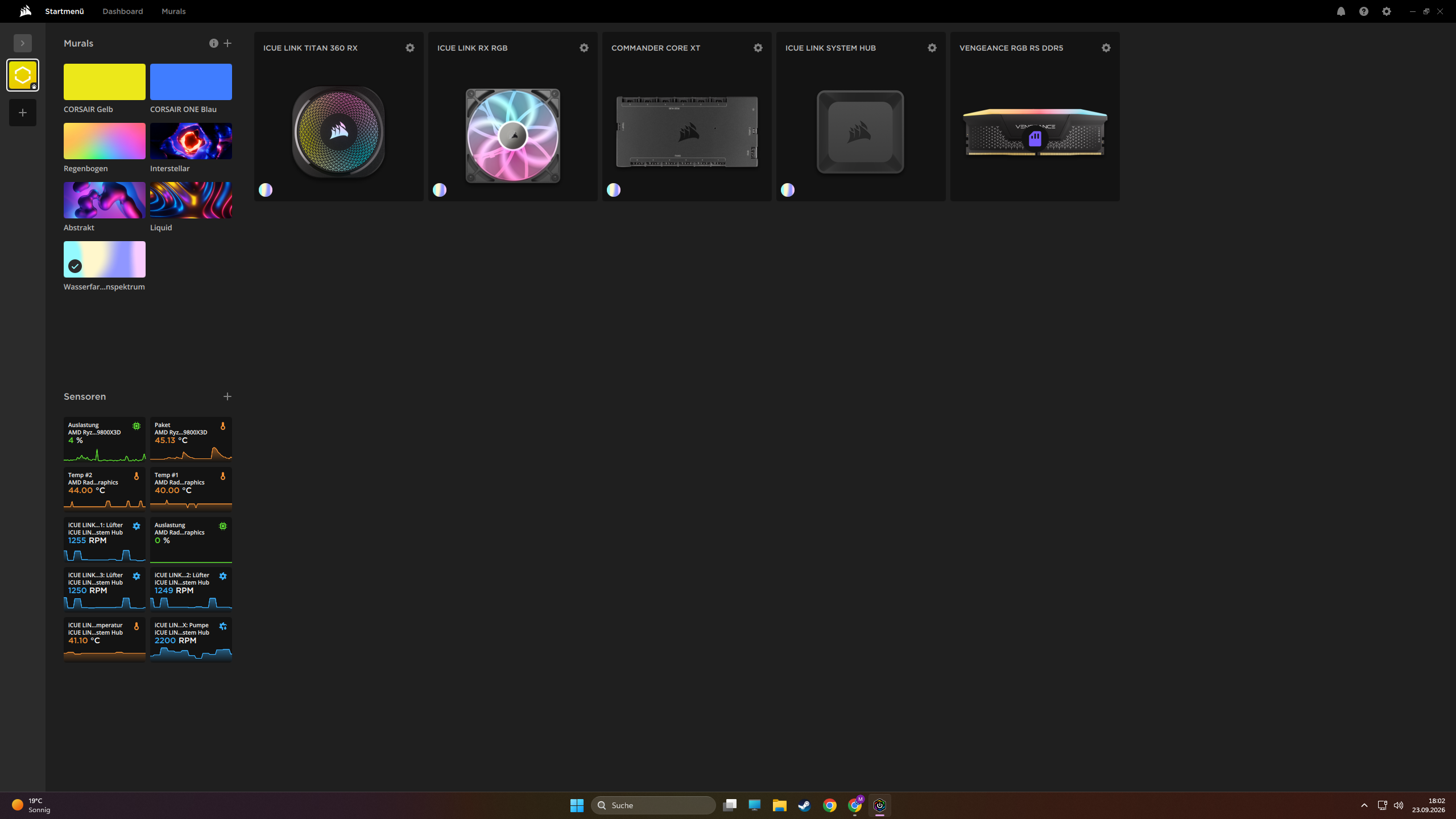Click fan icon on Lüfter 1 sensor tile
Image resolution: width=1456 pixels, height=819 pixels.
point(136,526)
